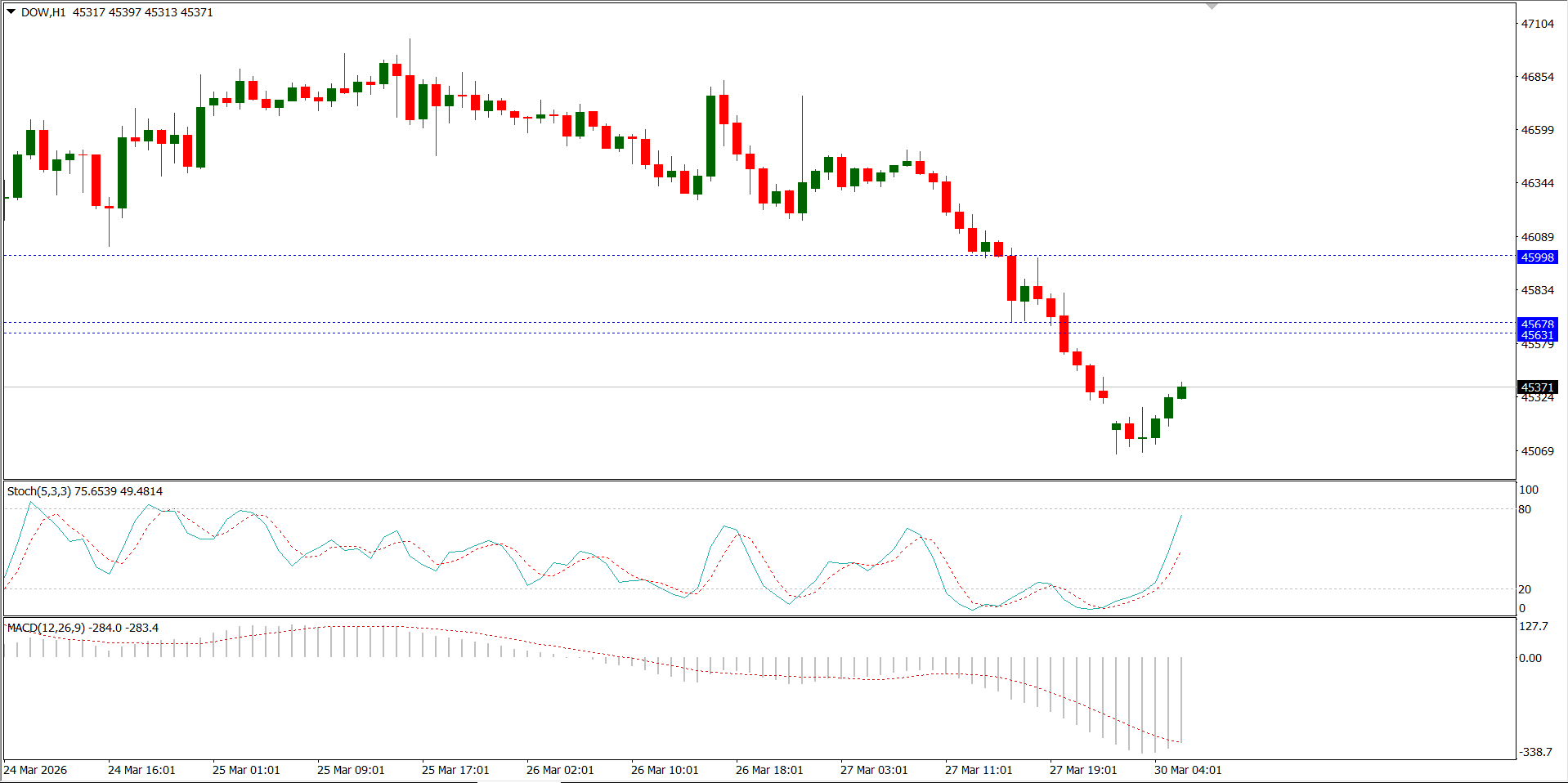Click the 45069 level on price scale
The width and height of the screenshot is (1568, 783).
(x=1537, y=451)
